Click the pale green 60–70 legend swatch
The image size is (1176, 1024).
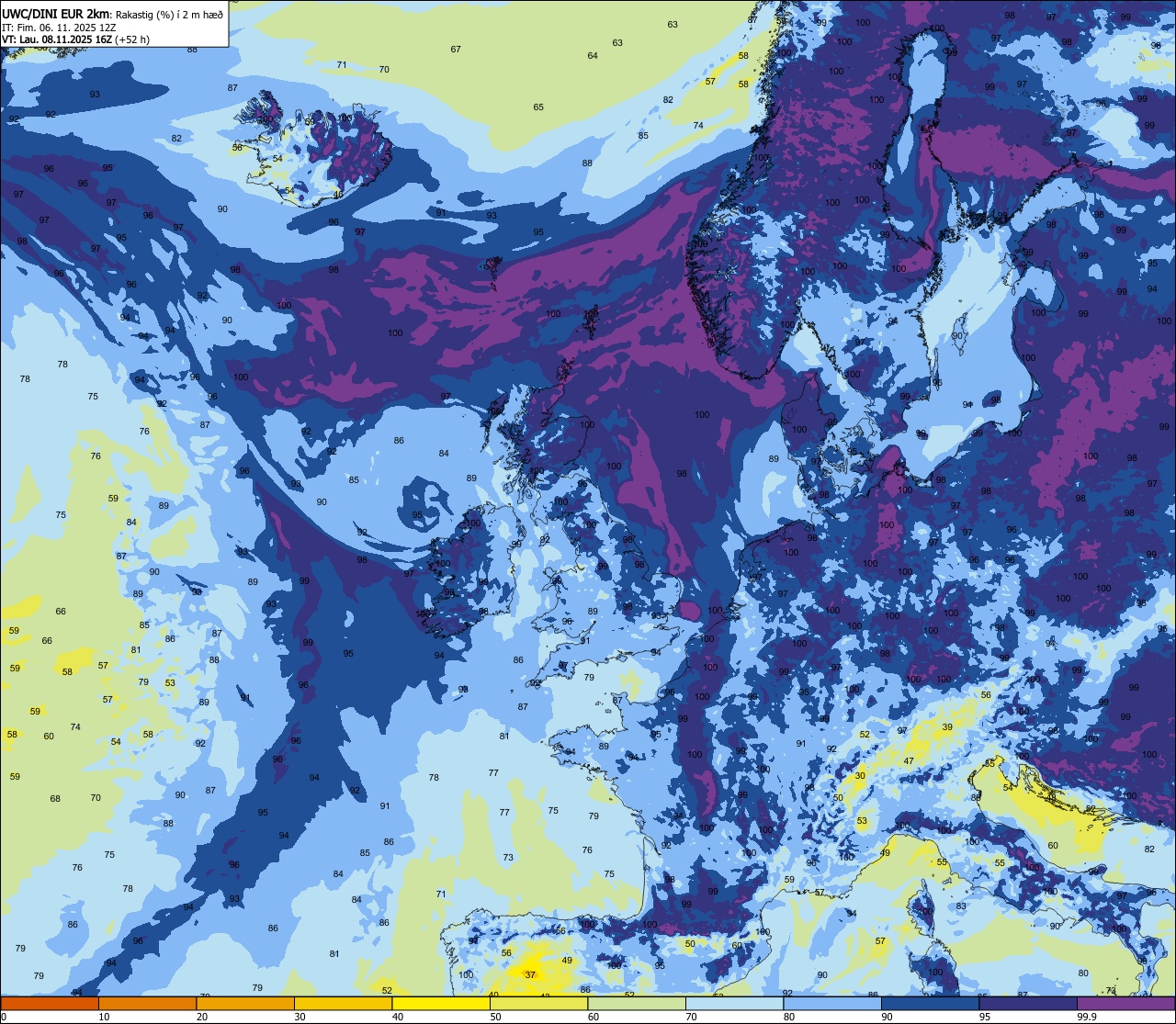(637, 1003)
